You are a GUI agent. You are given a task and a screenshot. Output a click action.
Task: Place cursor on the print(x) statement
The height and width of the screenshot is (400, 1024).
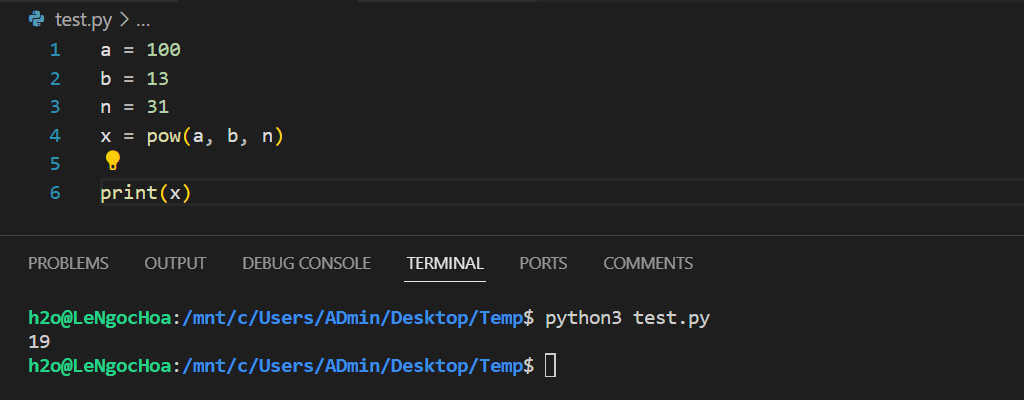coord(145,193)
